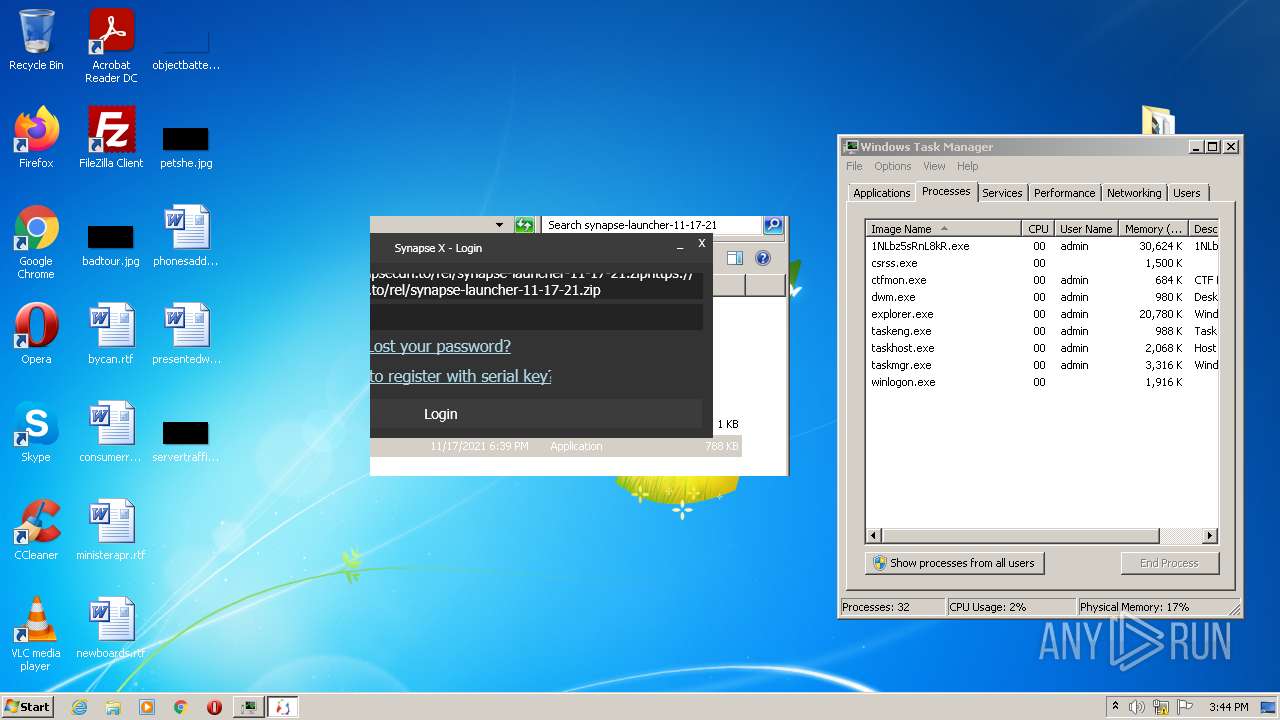Select bycan.rtf document icon

[x=111, y=334]
